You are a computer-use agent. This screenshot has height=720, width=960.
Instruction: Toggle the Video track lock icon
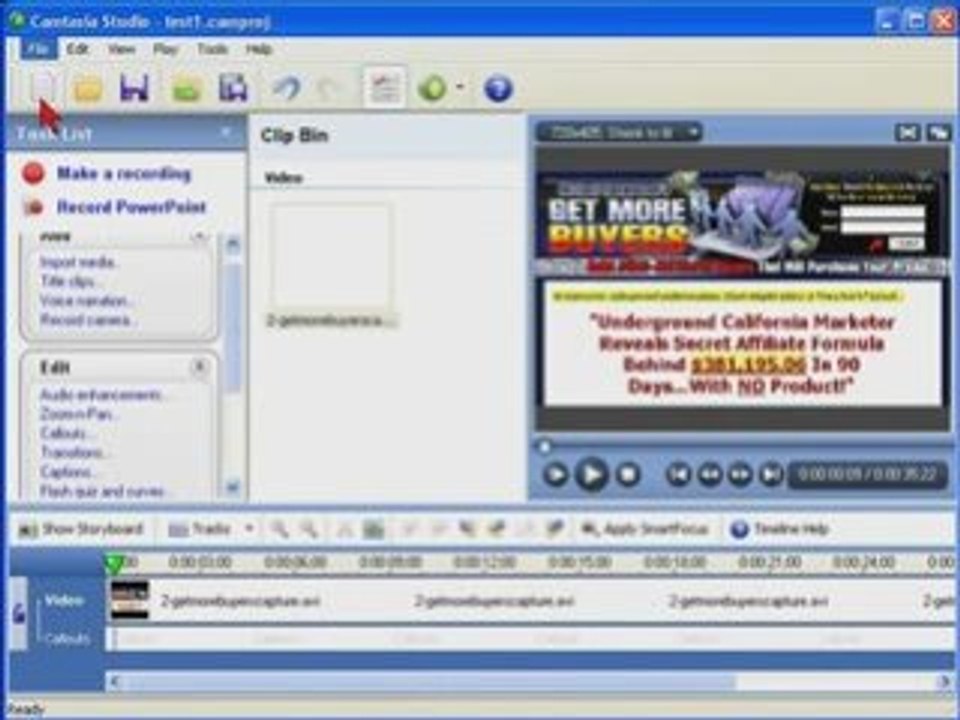click(x=19, y=613)
